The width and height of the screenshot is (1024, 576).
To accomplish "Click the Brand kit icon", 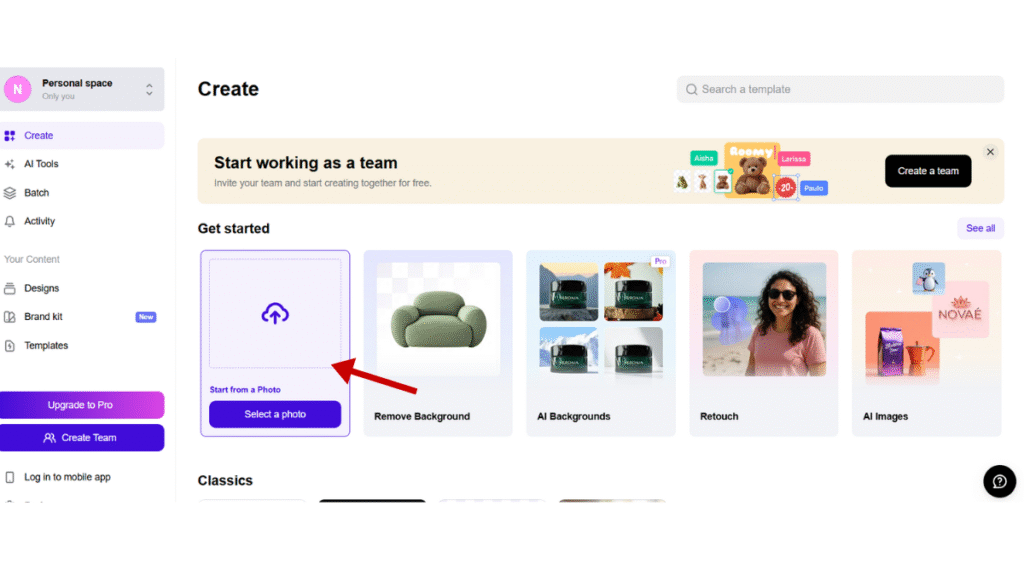I will coord(10,317).
